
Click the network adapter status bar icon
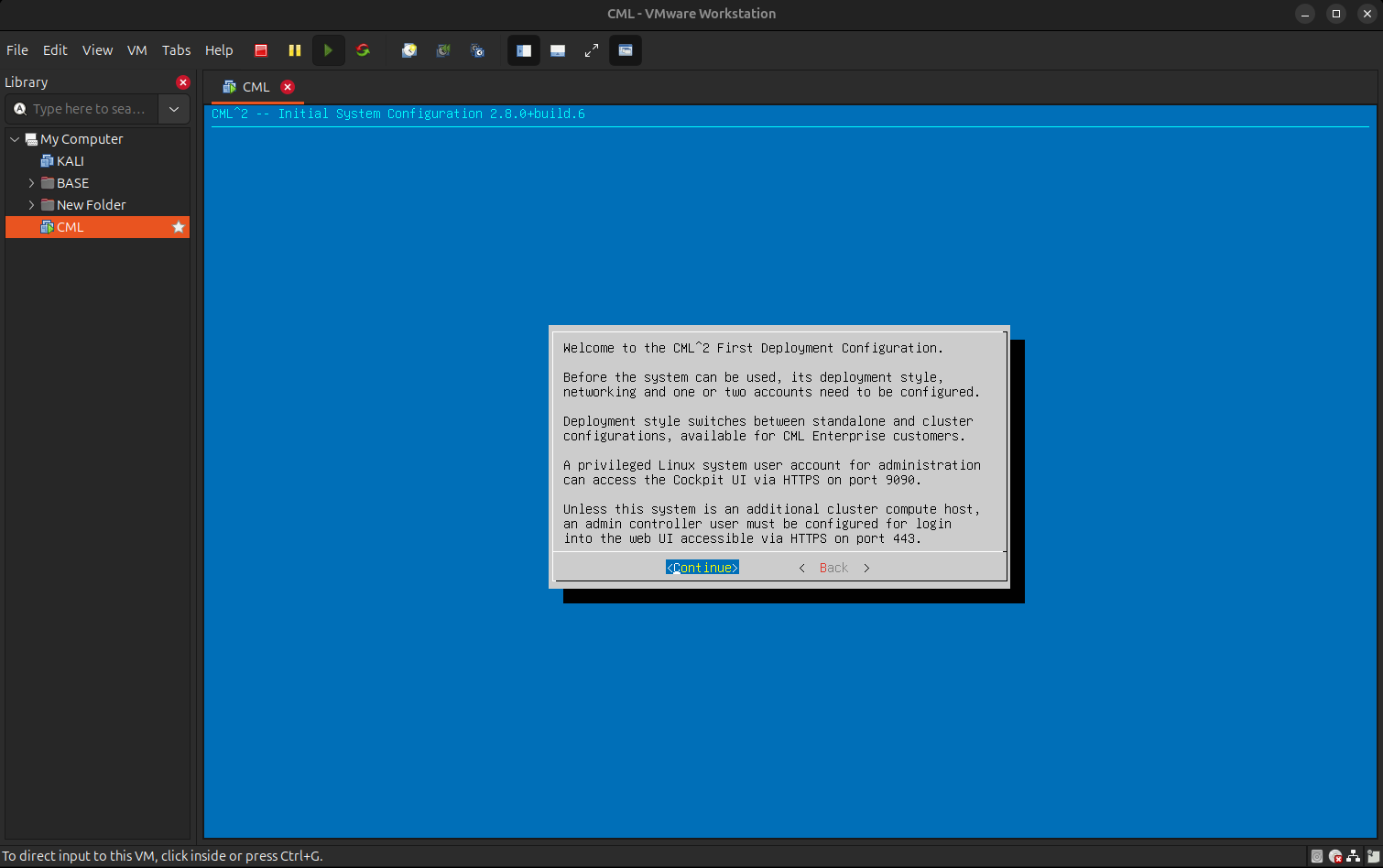coord(1354,857)
